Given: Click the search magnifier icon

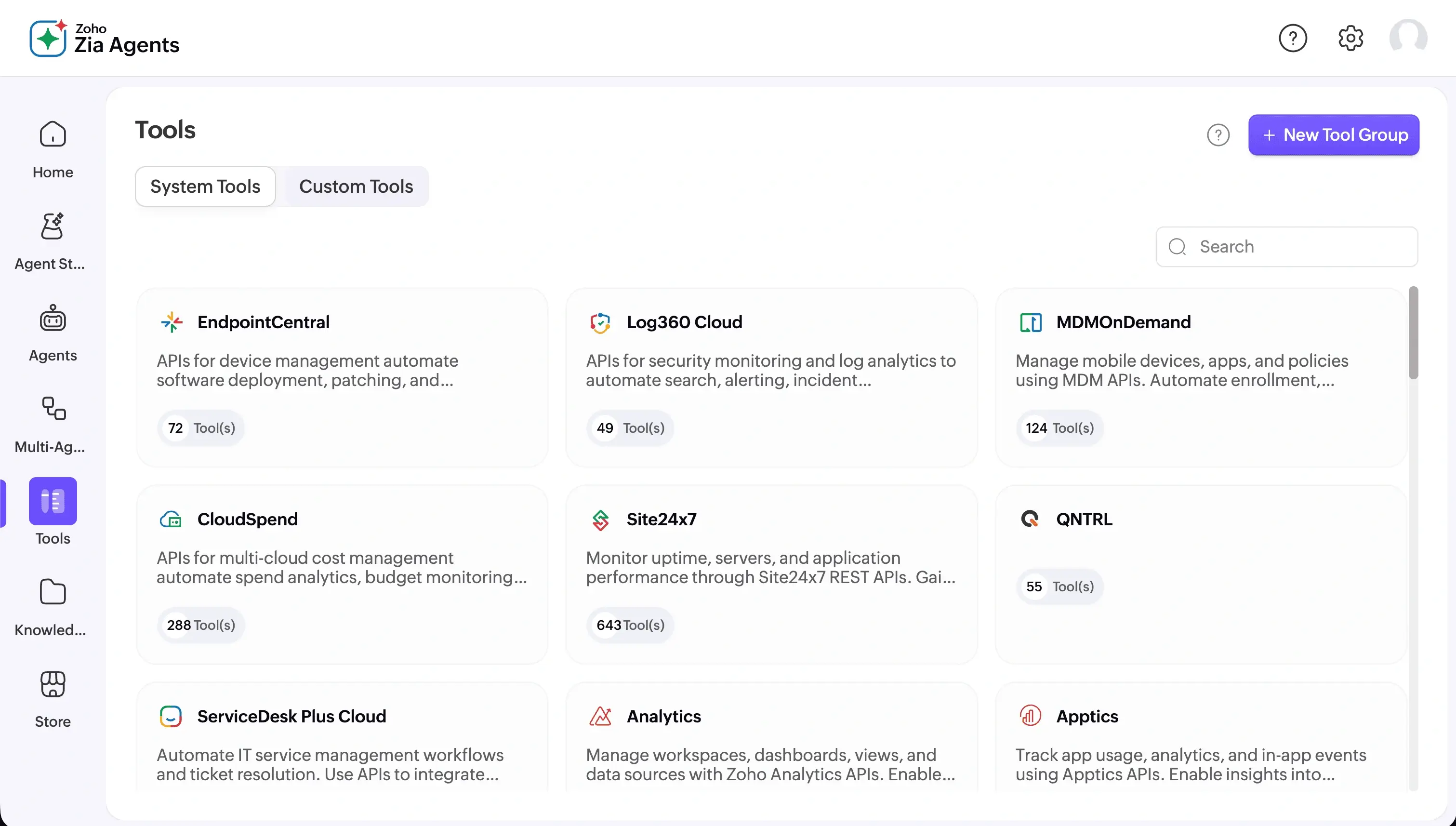Looking at the screenshot, I should click(x=1177, y=247).
